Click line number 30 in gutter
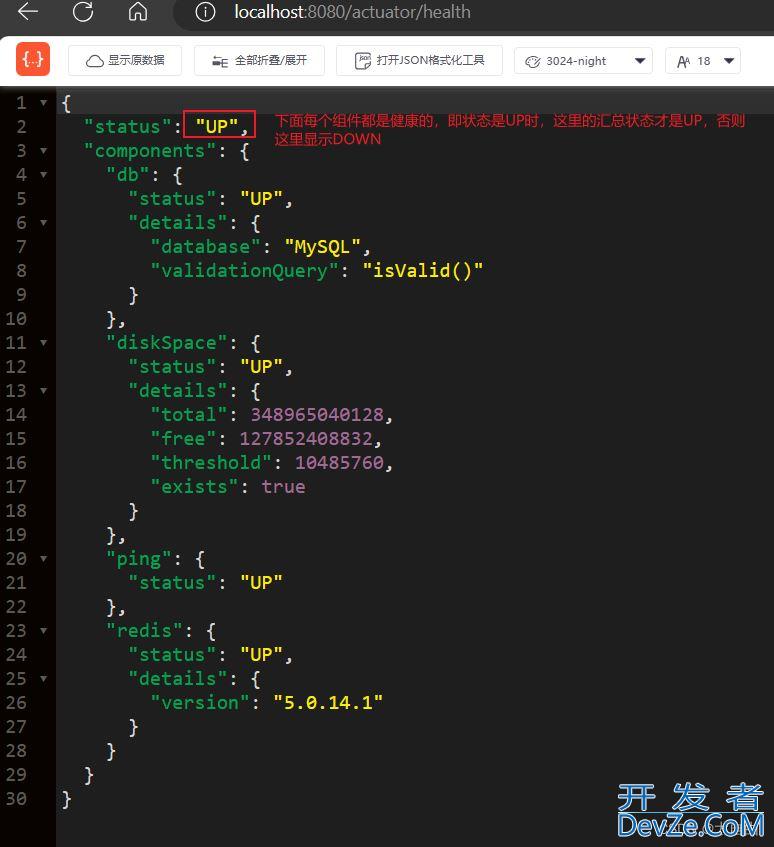 point(16,798)
